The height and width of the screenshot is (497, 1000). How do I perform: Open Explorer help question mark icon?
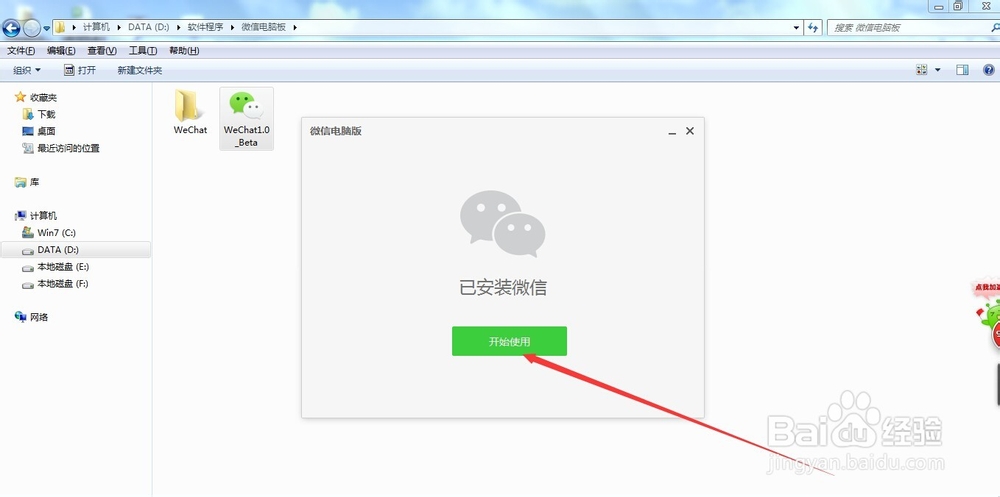[989, 70]
